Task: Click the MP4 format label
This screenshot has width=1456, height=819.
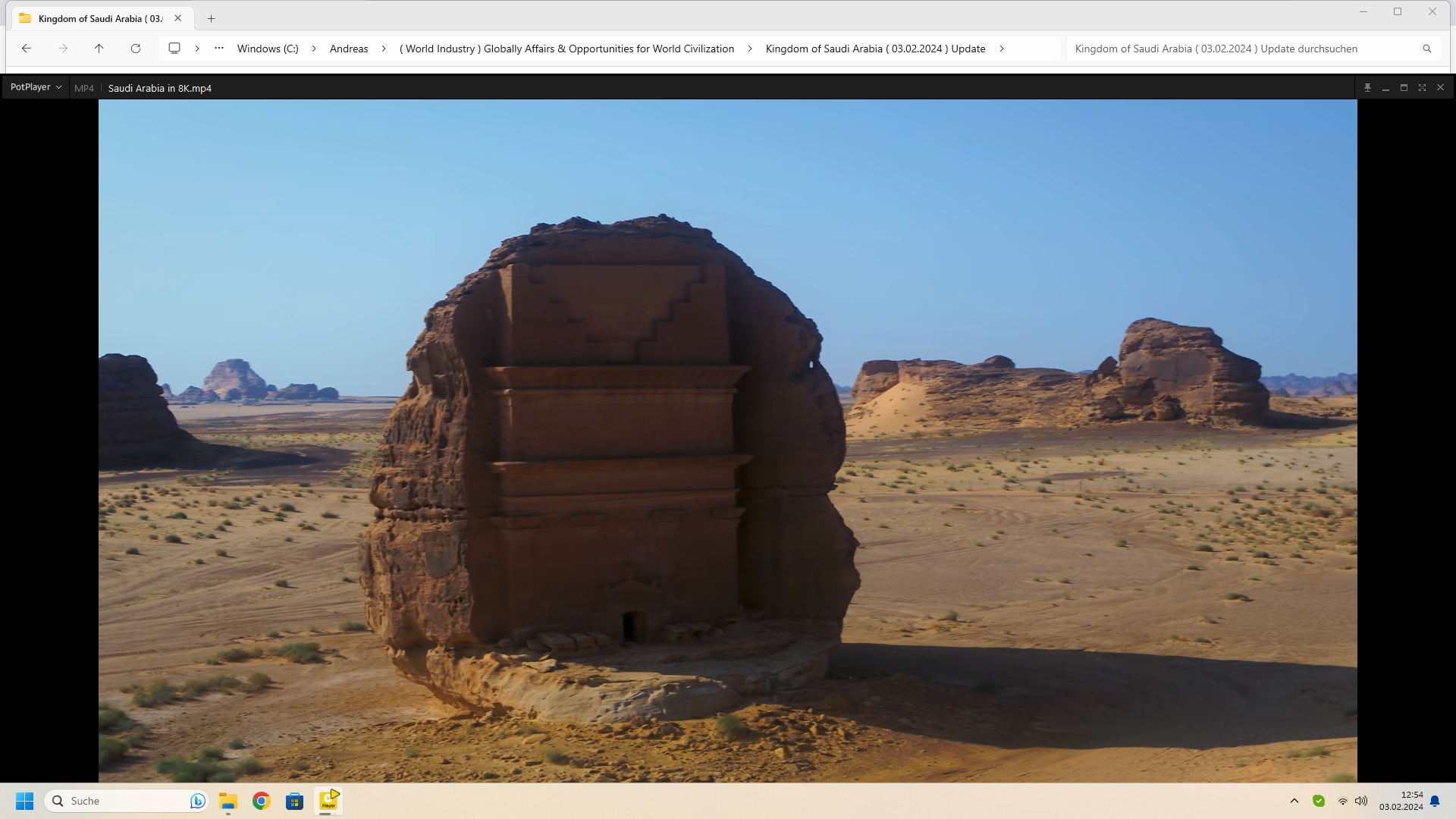Action: [84, 88]
